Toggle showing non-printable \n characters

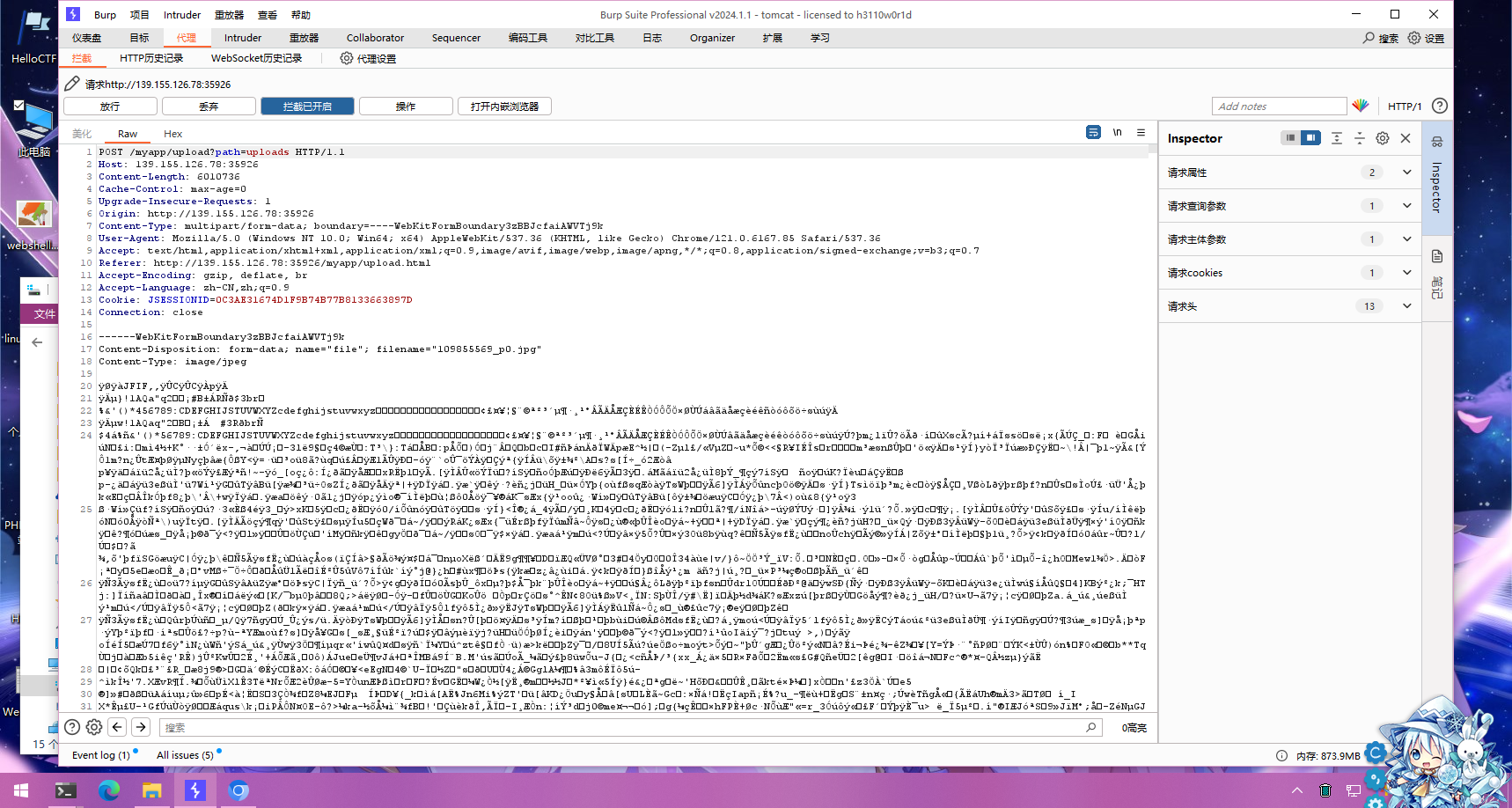point(1118,133)
